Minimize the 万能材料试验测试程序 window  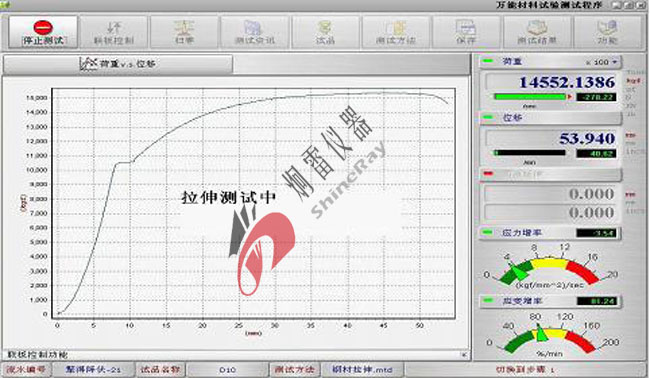(617, 5)
